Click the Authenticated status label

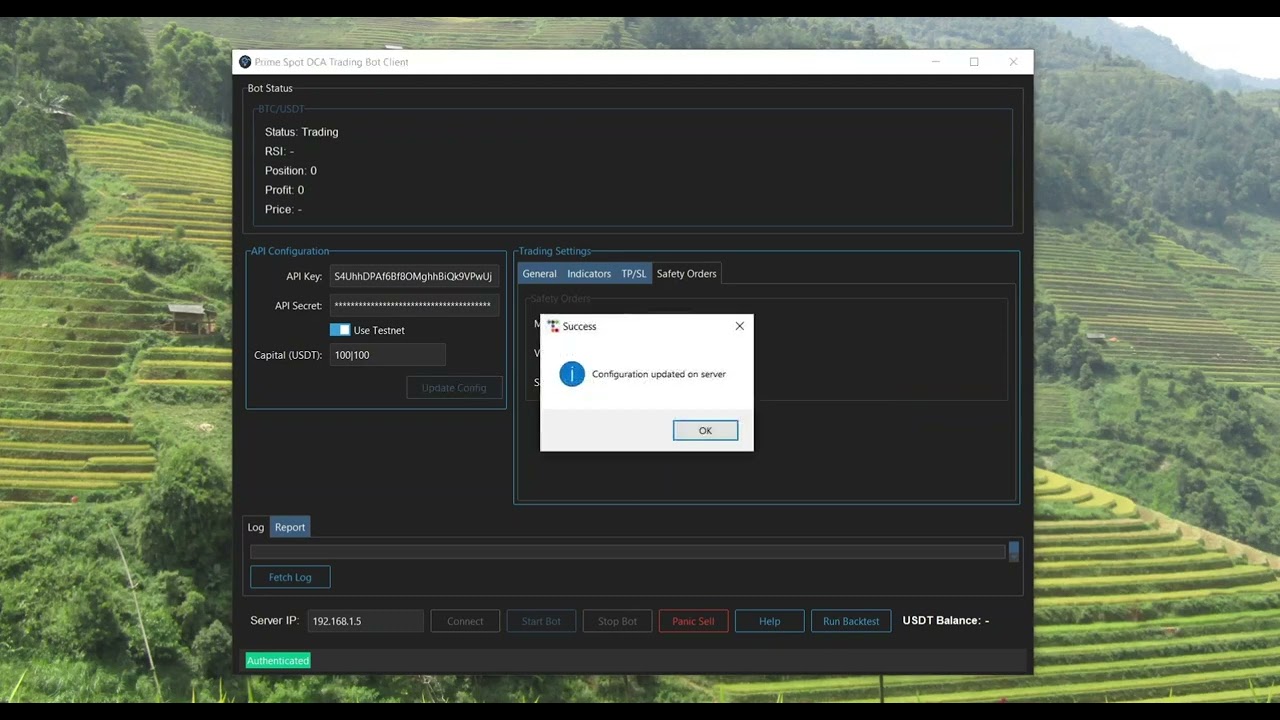[x=278, y=661]
